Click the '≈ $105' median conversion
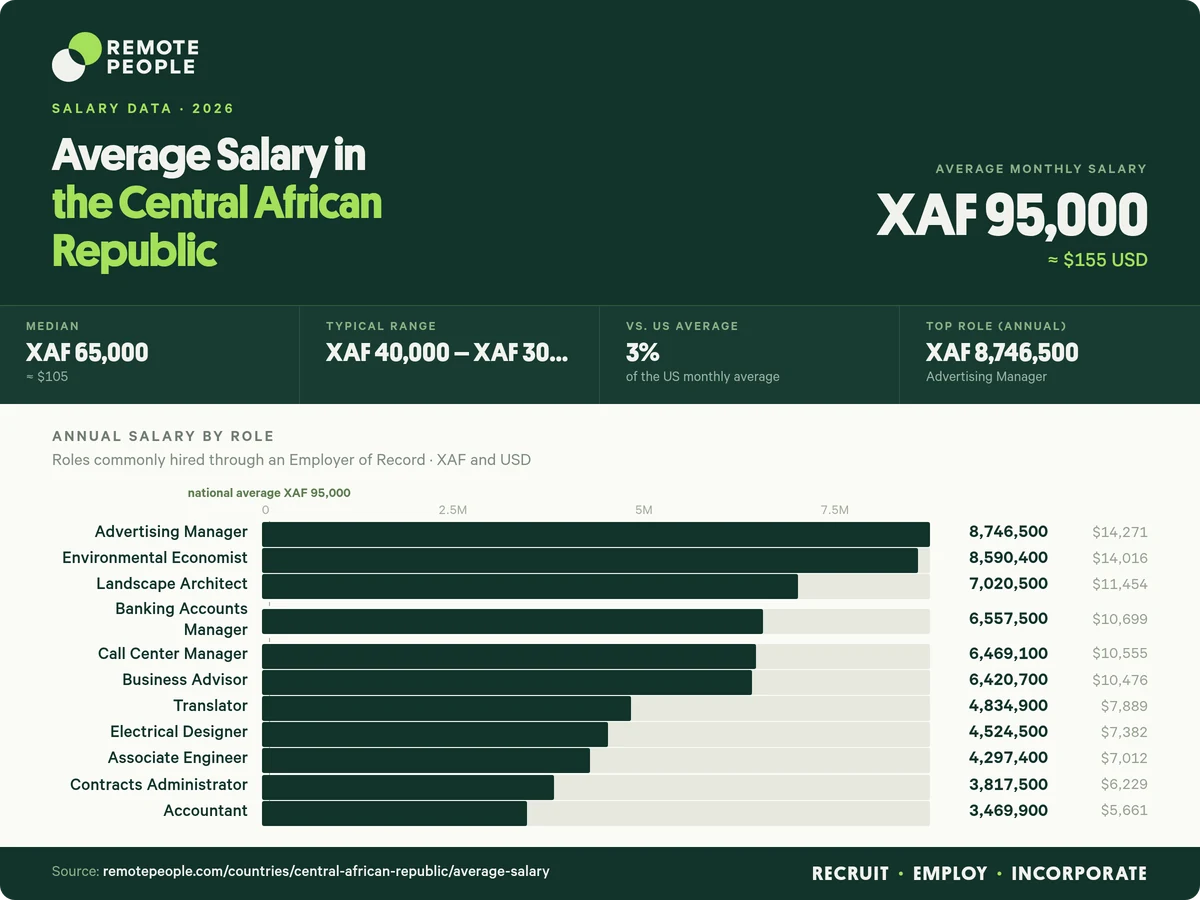This screenshot has height=900, width=1200. coord(47,377)
